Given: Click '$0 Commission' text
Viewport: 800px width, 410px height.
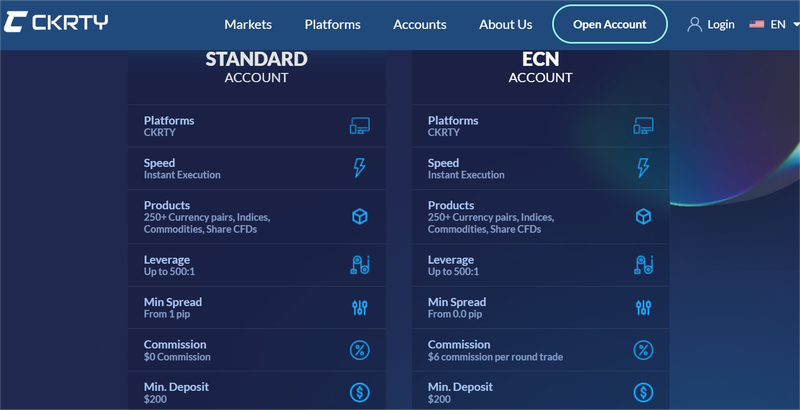Looking at the screenshot, I should click(x=177, y=357).
